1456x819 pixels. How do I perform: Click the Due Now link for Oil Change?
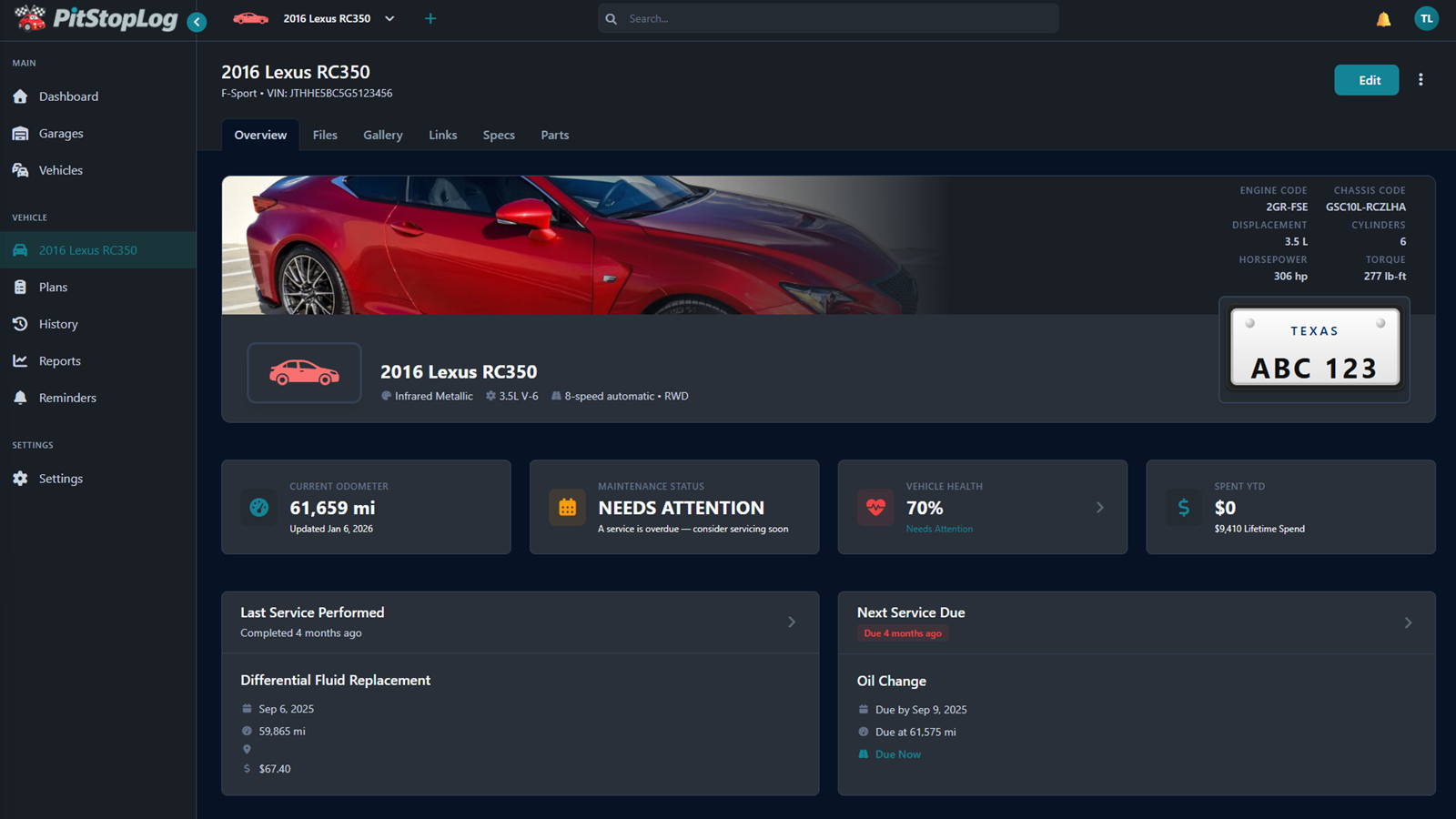pos(897,753)
